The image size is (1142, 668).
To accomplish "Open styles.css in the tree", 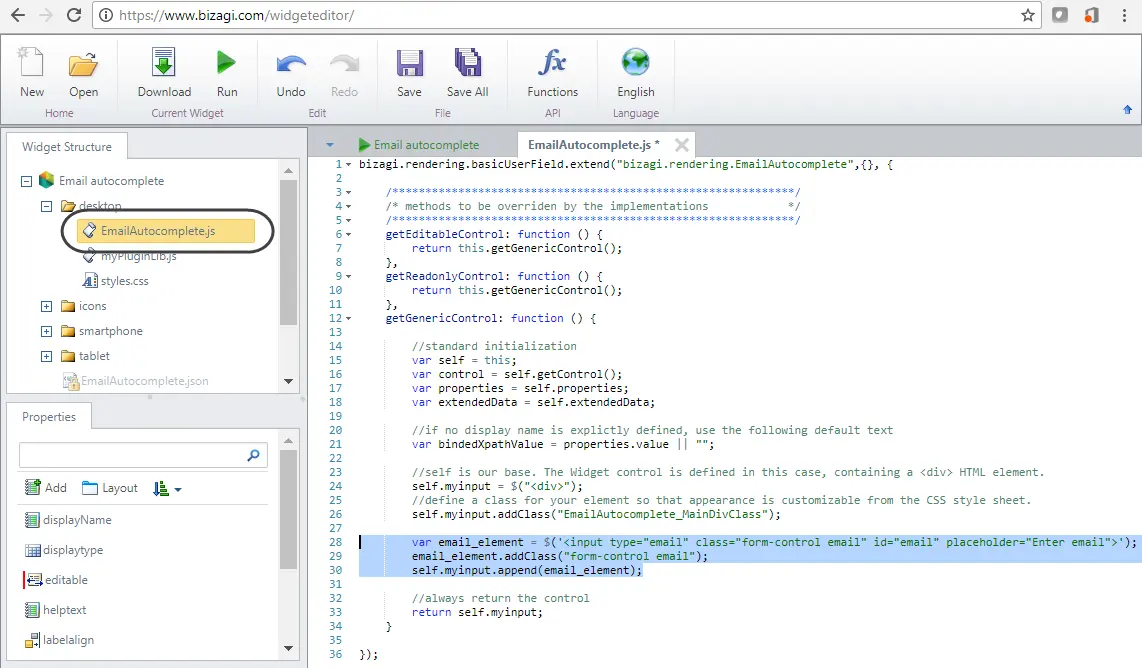I will pyautogui.click(x=116, y=281).
